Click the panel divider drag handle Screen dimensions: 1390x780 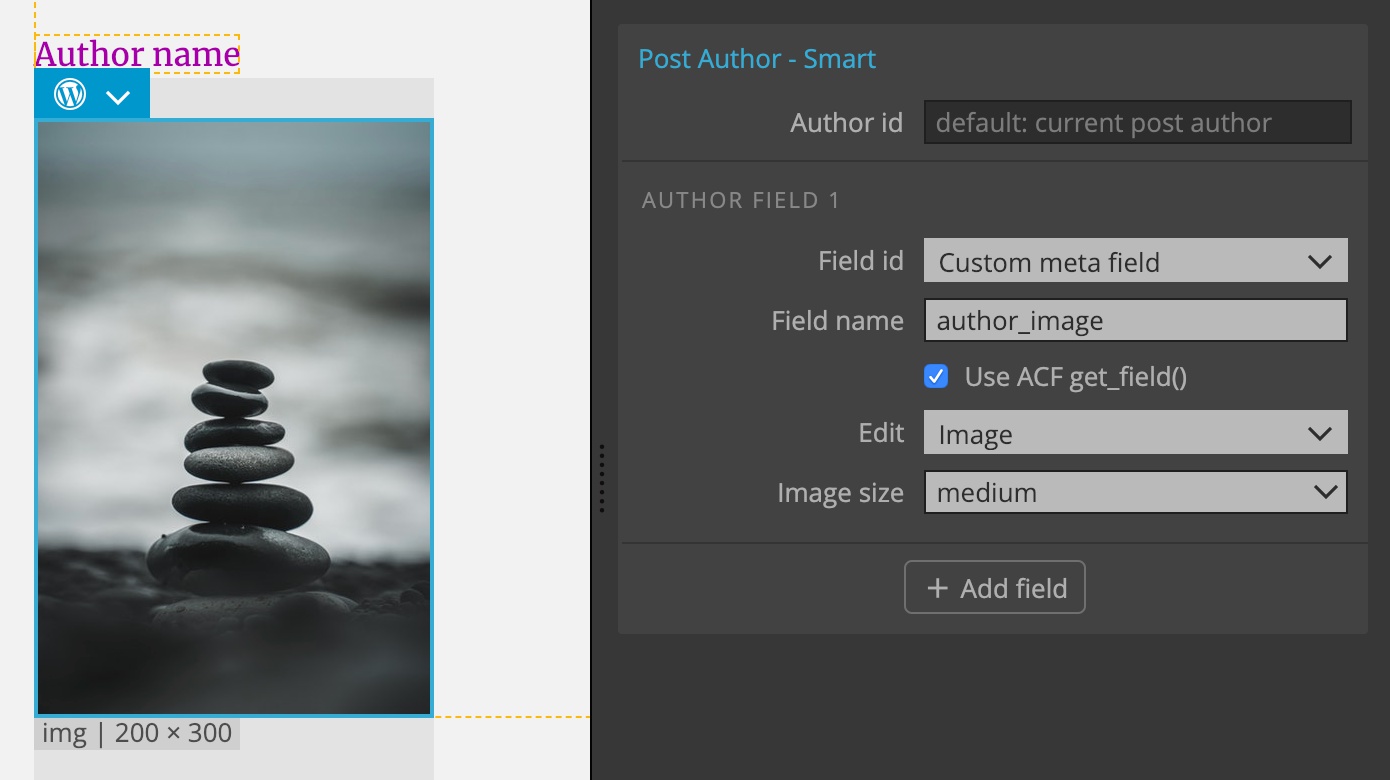(x=602, y=478)
